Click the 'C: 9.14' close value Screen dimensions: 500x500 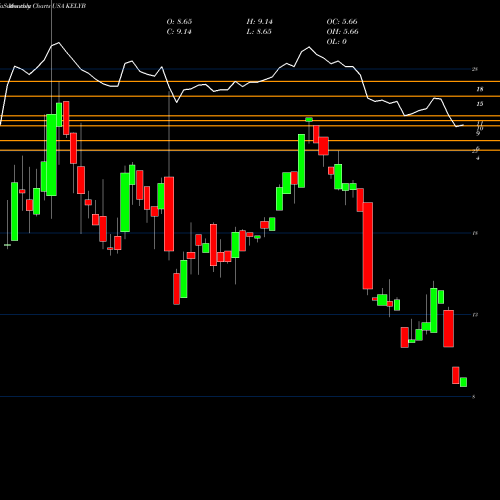point(179,32)
